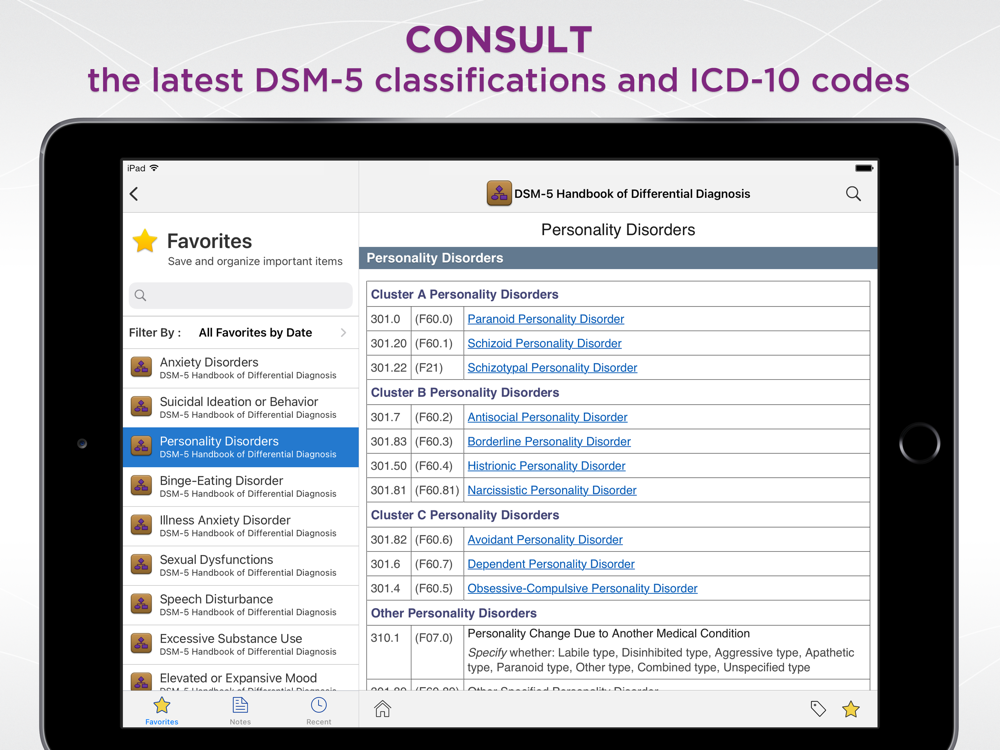Open Schizotypal Personality Disorder link
Viewport: 1000px width, 750px height.
pyautogui.click(x=552, y=367)
